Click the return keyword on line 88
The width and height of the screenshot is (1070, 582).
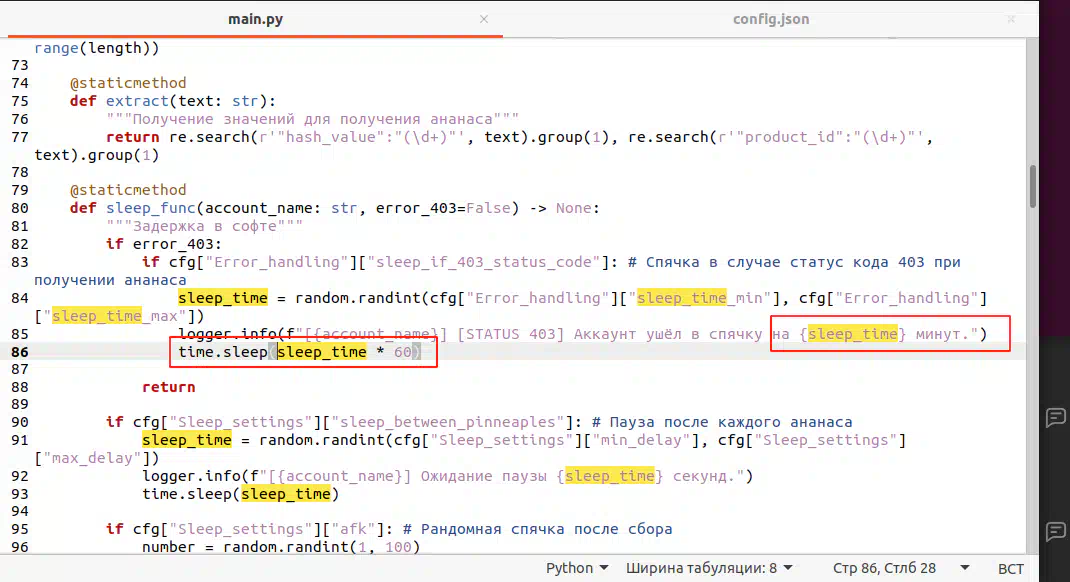(x=169, y=387)
